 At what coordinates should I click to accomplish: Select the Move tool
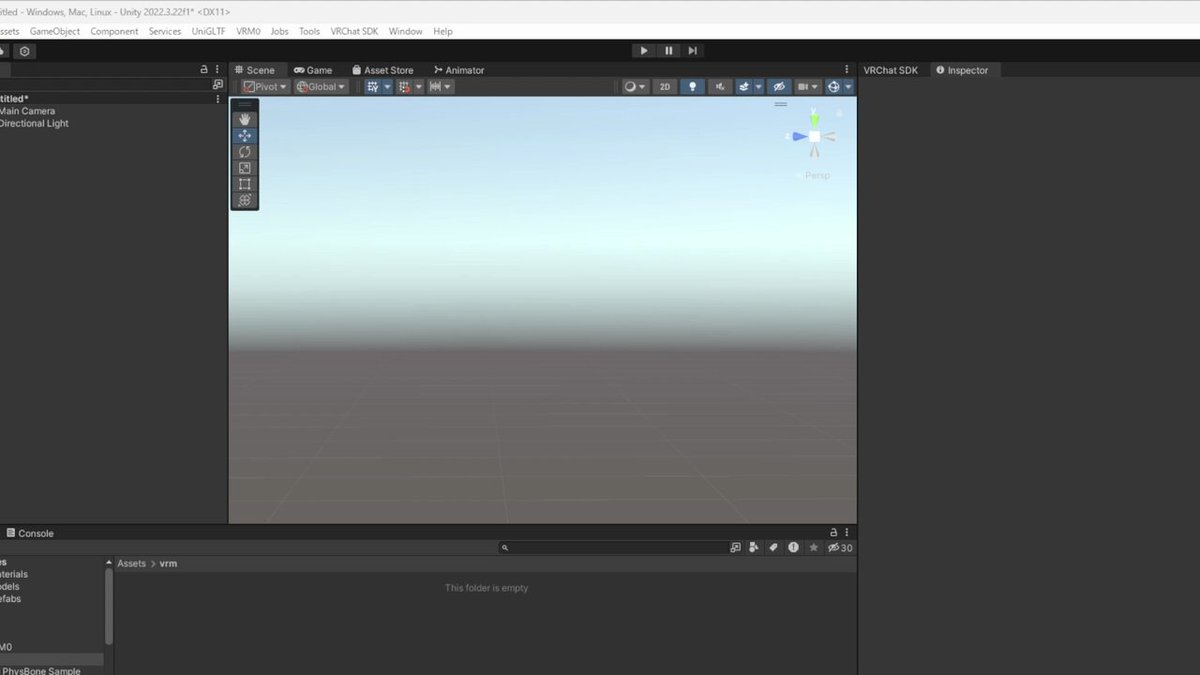[245, 135]
